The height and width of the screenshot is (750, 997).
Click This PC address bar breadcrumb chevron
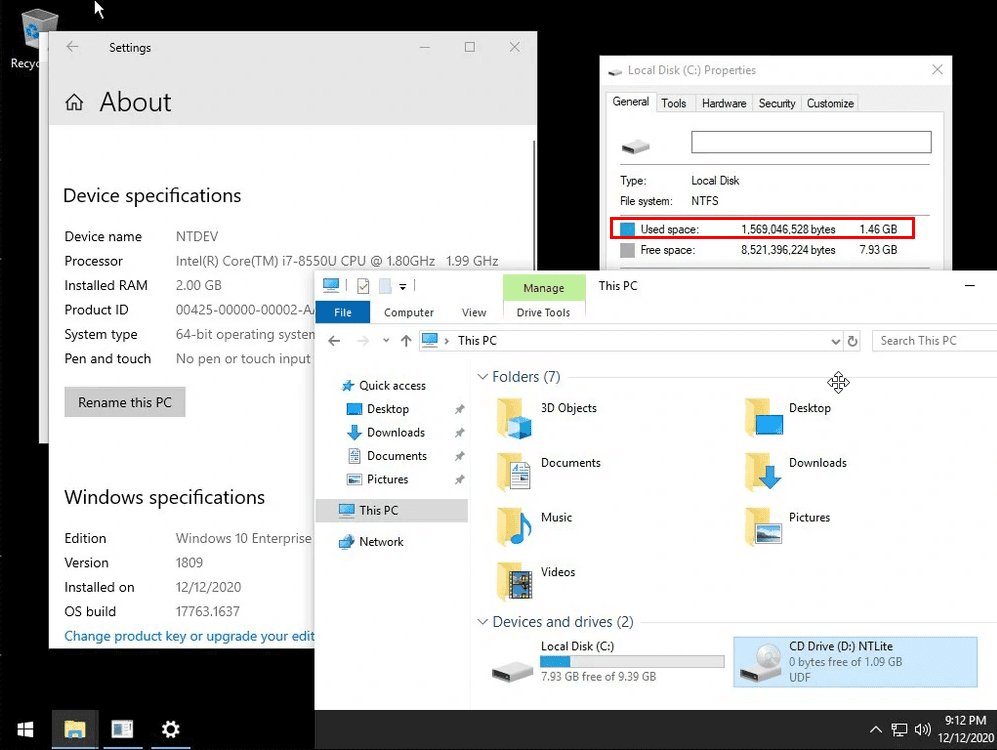(x=446, y=341)
